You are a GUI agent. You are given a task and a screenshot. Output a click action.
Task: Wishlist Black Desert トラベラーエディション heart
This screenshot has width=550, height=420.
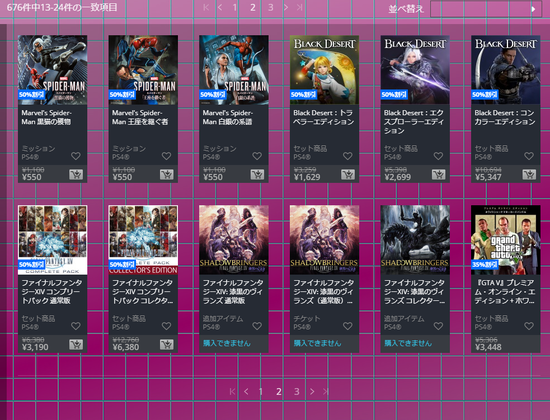[x=348, y=156]
